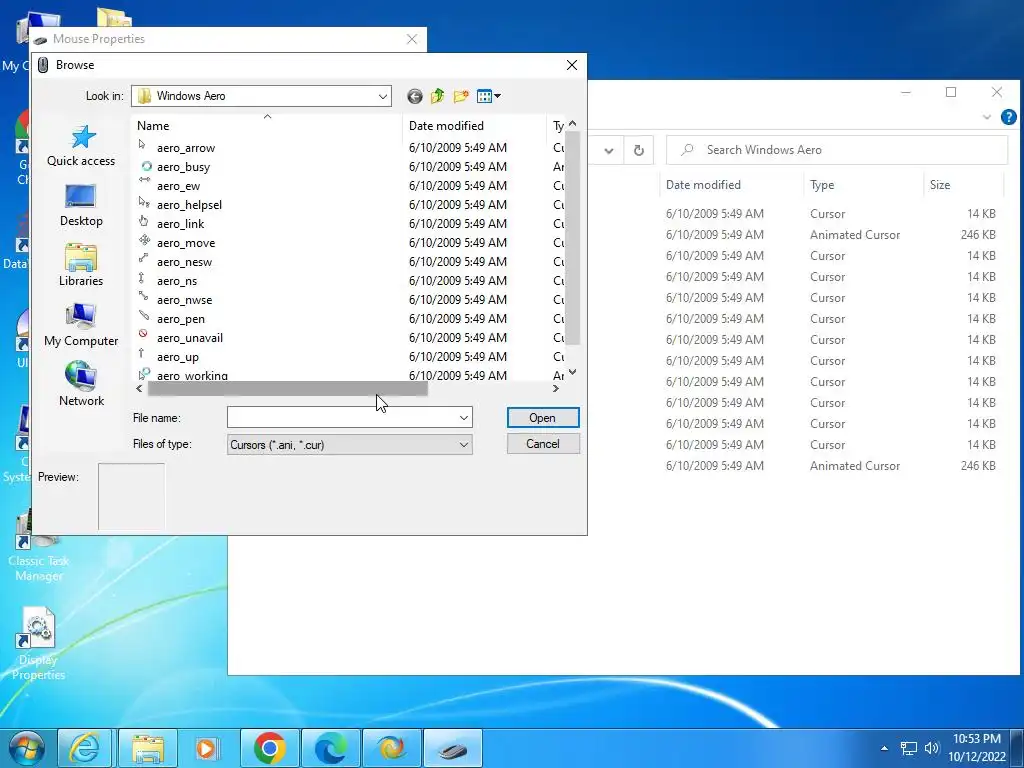Expand the Explorer address history dropdown
The width and height of the screenshot is (1024, 768).
point(609,151)
